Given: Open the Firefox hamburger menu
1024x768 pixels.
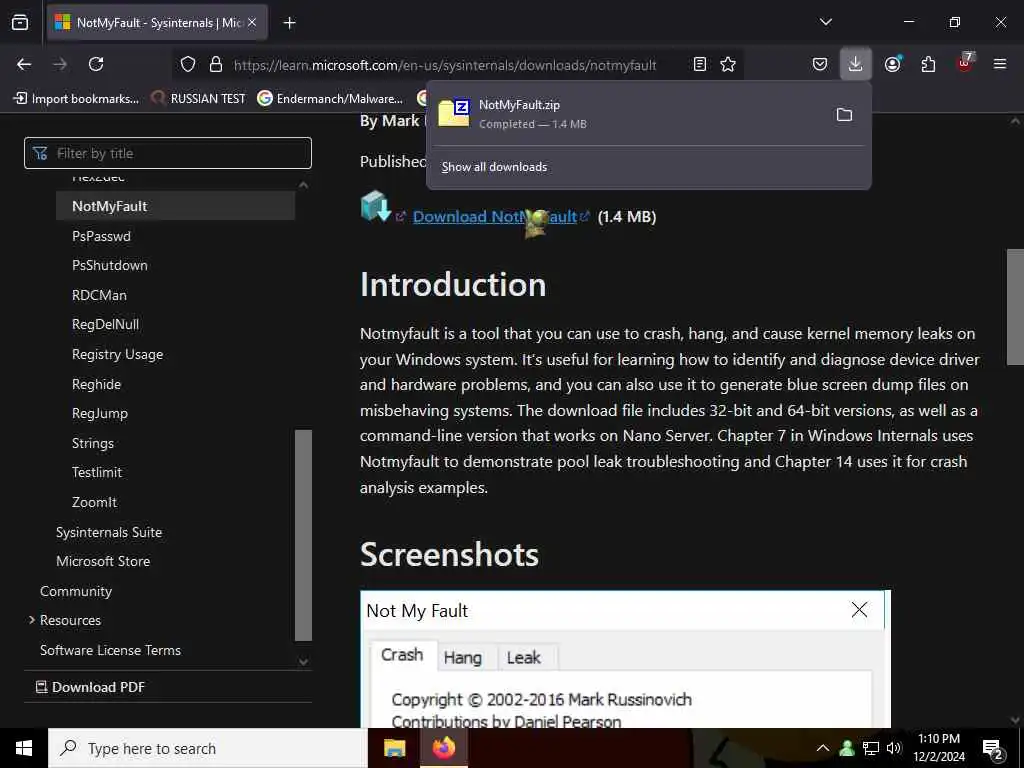Looking at the screenshot, I should pos(1000,64).
